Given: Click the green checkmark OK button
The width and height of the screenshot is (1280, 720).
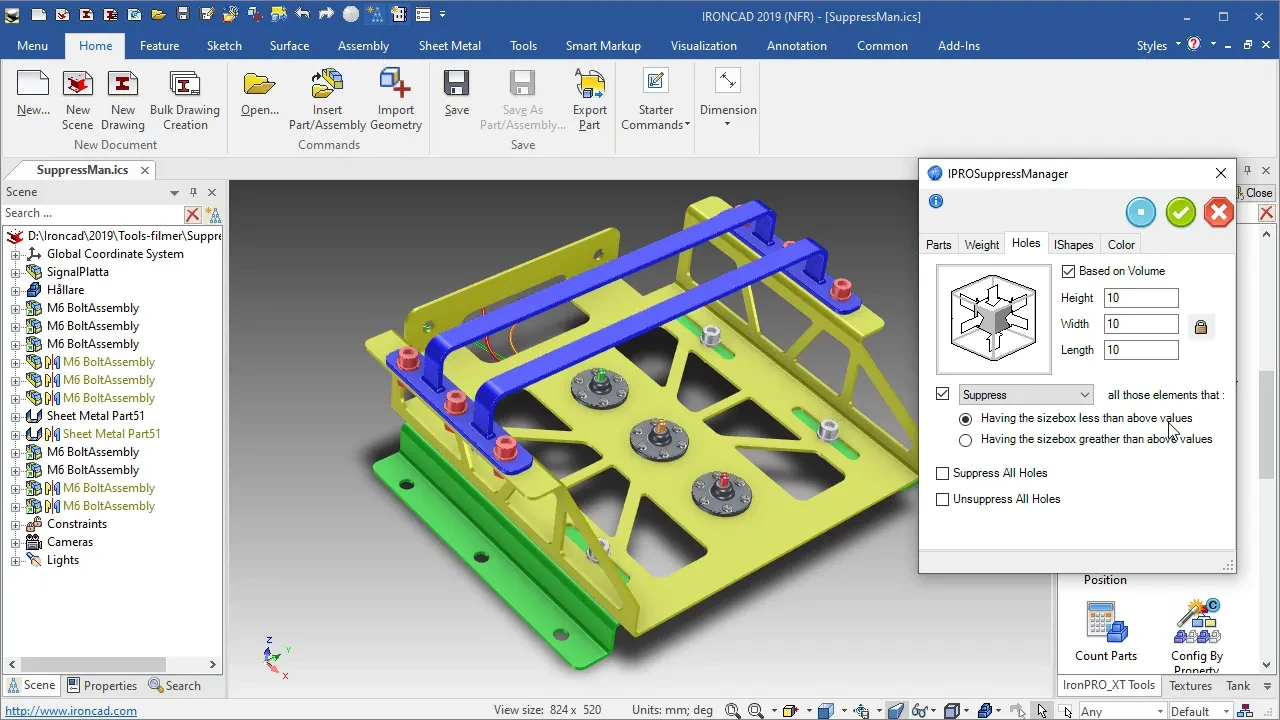Looking at the screenshot, I should point(1181,212).
